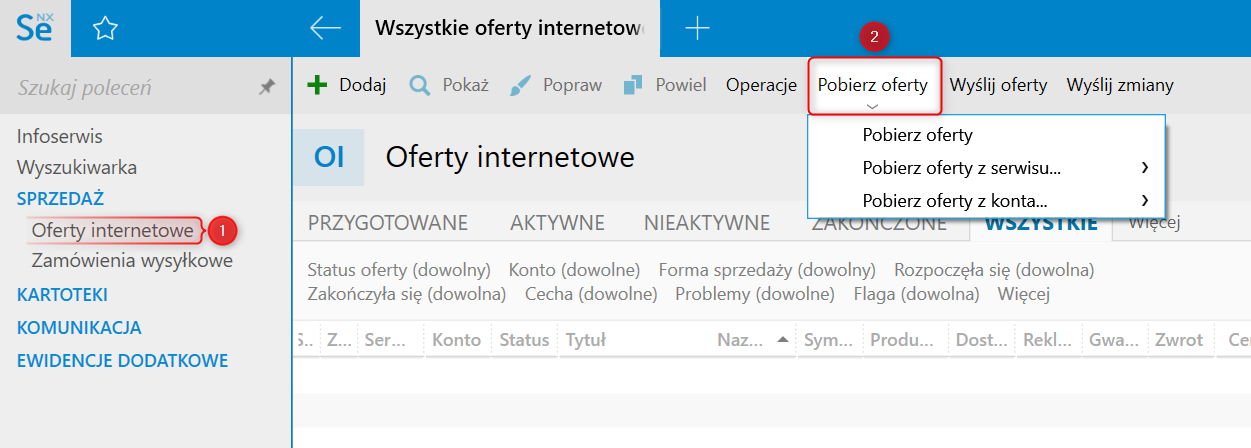Click the Popraw brush icon
This screenshot has width=1251, height=448.
tap(521, 85)
